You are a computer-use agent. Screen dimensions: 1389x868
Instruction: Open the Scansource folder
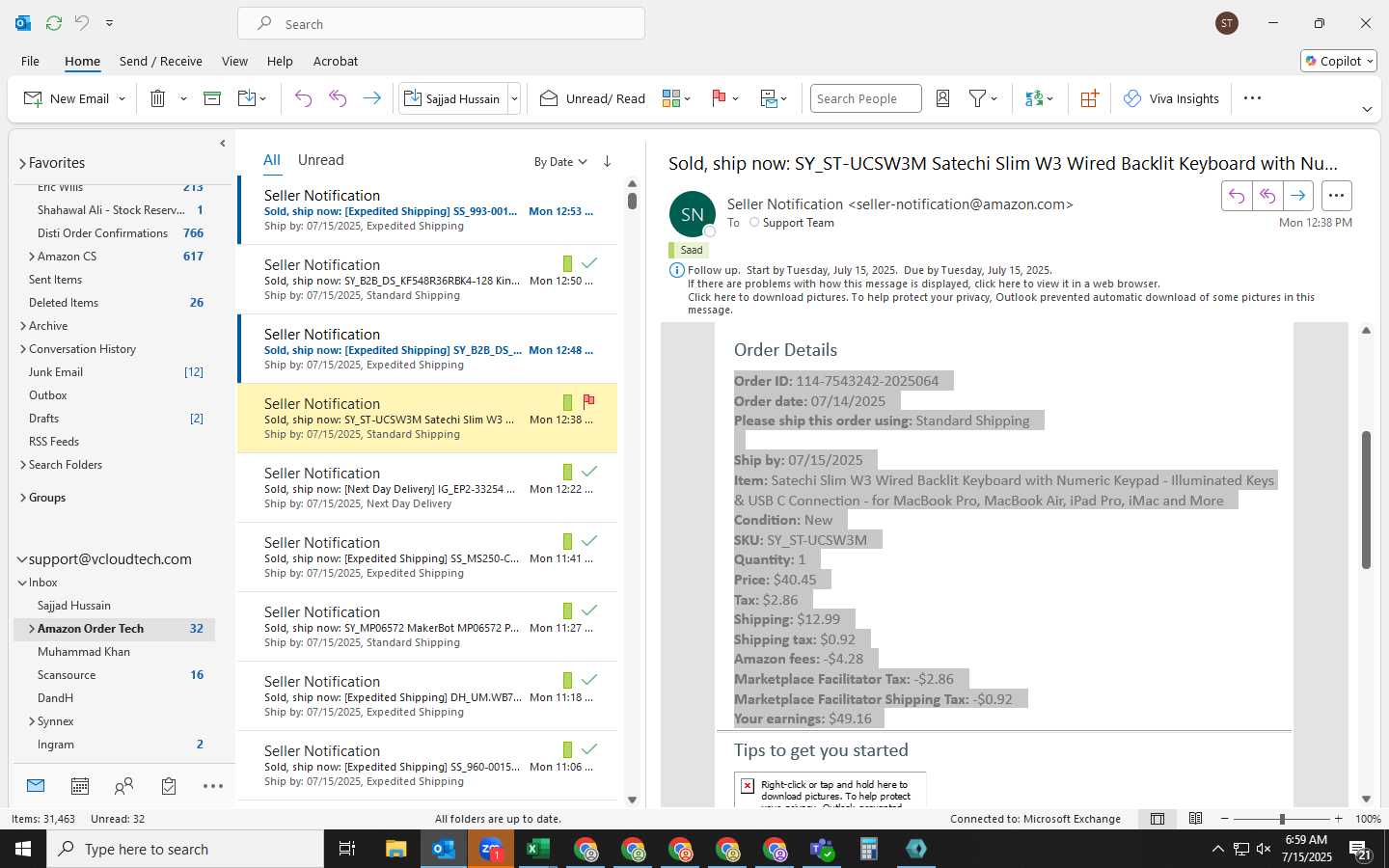tap(67, 675)
